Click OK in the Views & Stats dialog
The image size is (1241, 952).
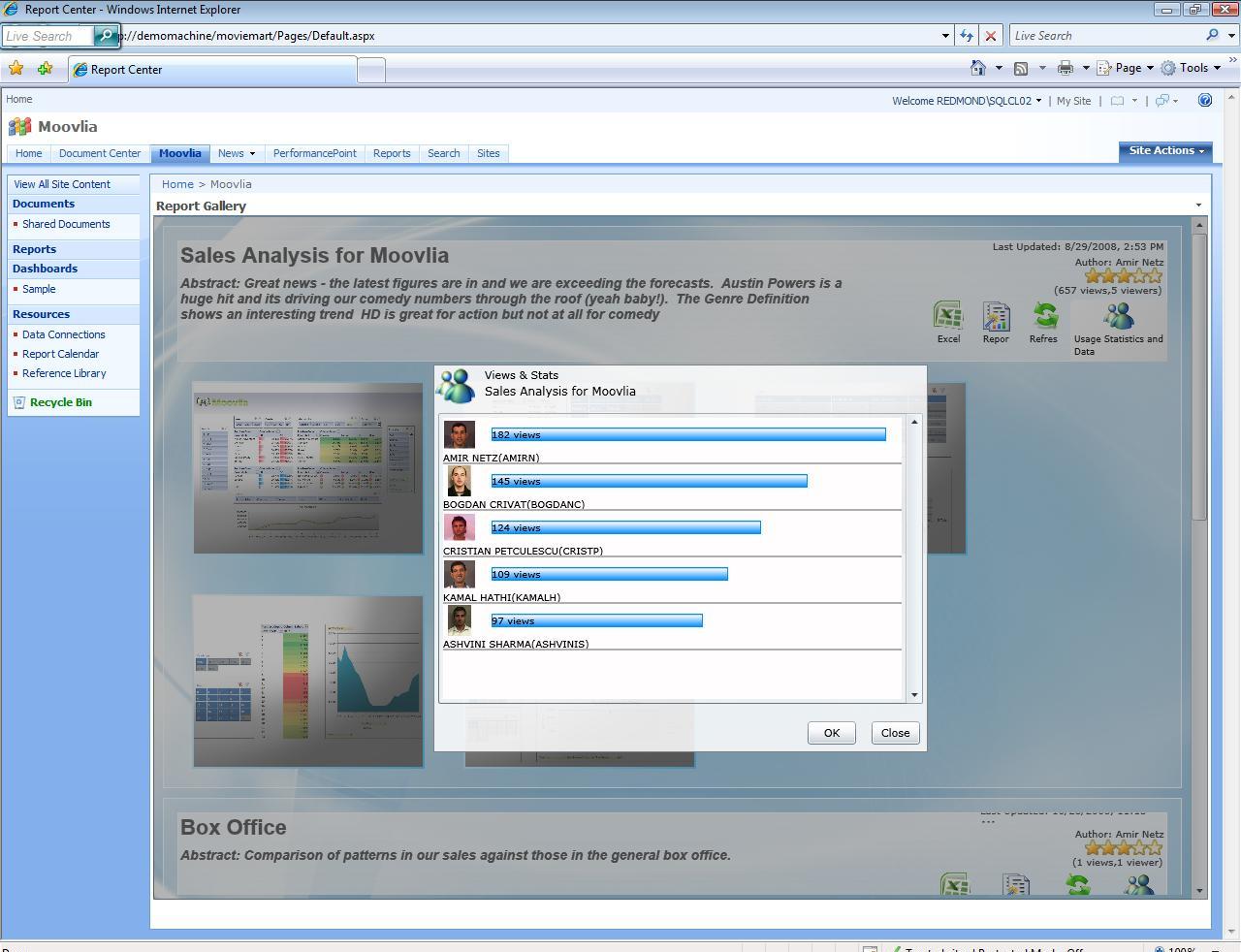(832, 733)
